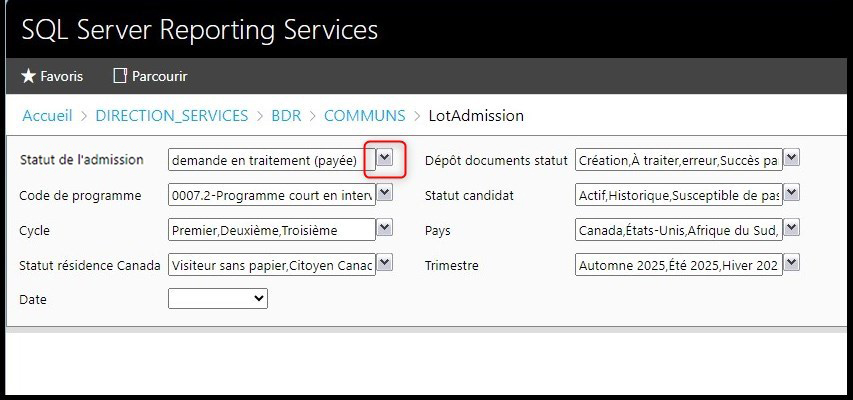Viewport: 853px width, 400px height.
Task: Expand the Dépôt documents statut dropdown arrow
Action: coord(791,159)
